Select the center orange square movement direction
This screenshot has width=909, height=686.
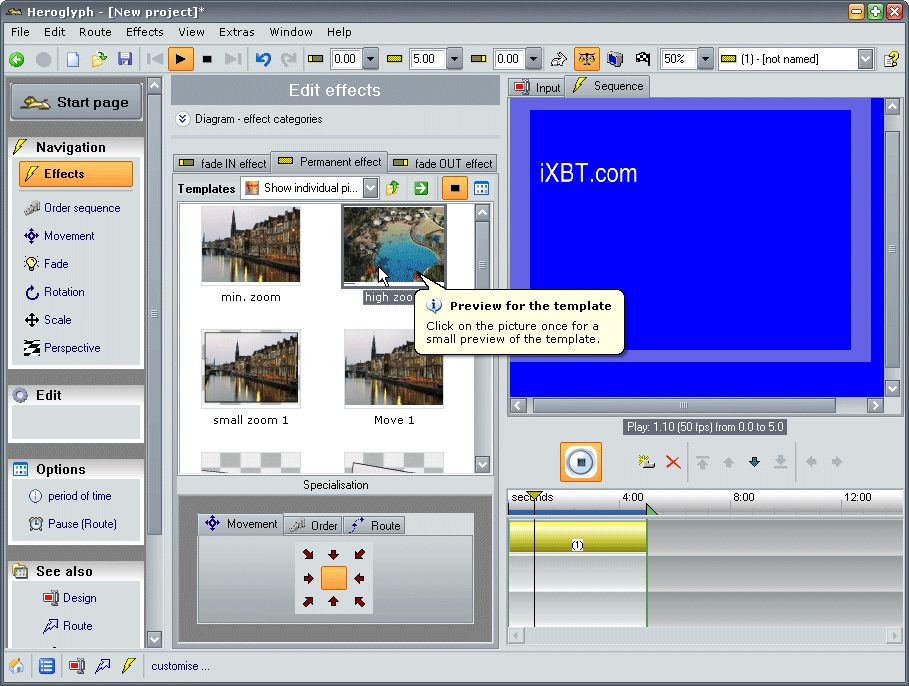[333, 578]
